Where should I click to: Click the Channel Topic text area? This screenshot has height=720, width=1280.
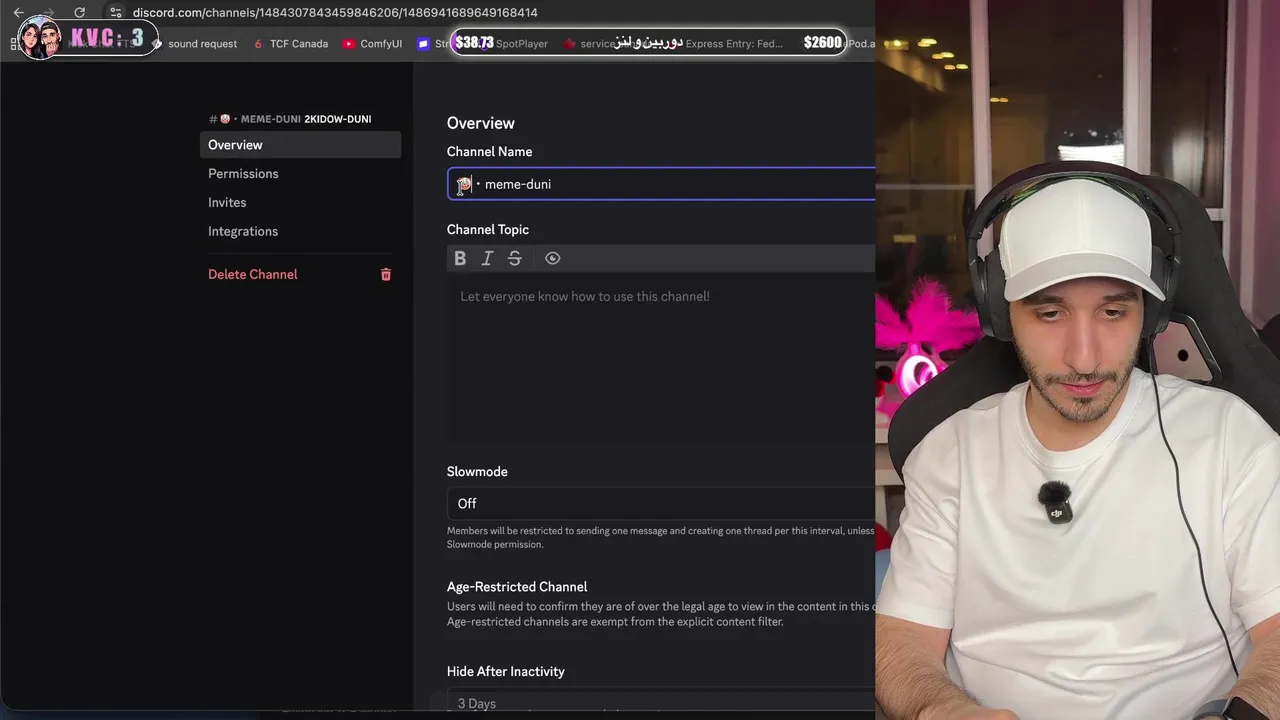click(661, 357)
